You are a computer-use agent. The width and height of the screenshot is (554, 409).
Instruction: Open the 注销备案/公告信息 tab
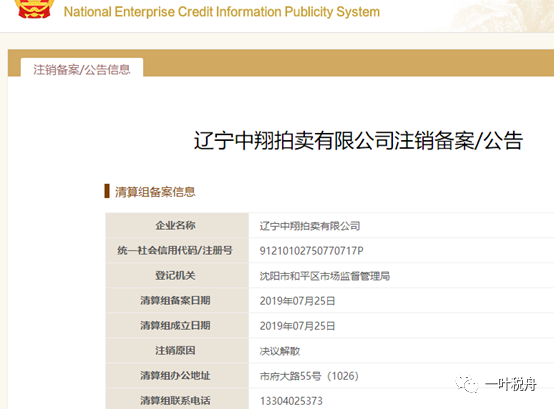coord(82,68)
